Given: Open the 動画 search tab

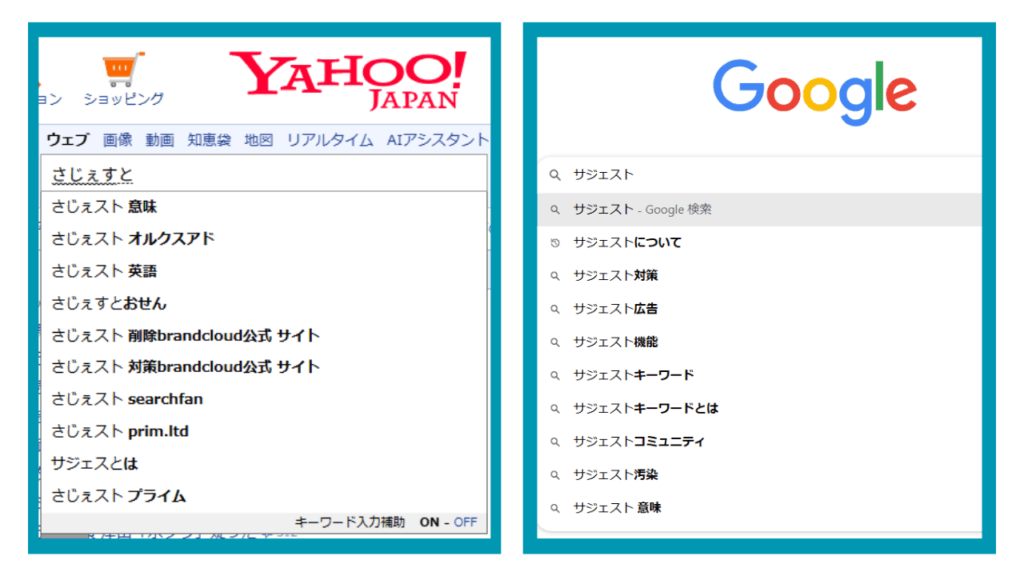Looking at the screenshot, I should coord(158,140).
